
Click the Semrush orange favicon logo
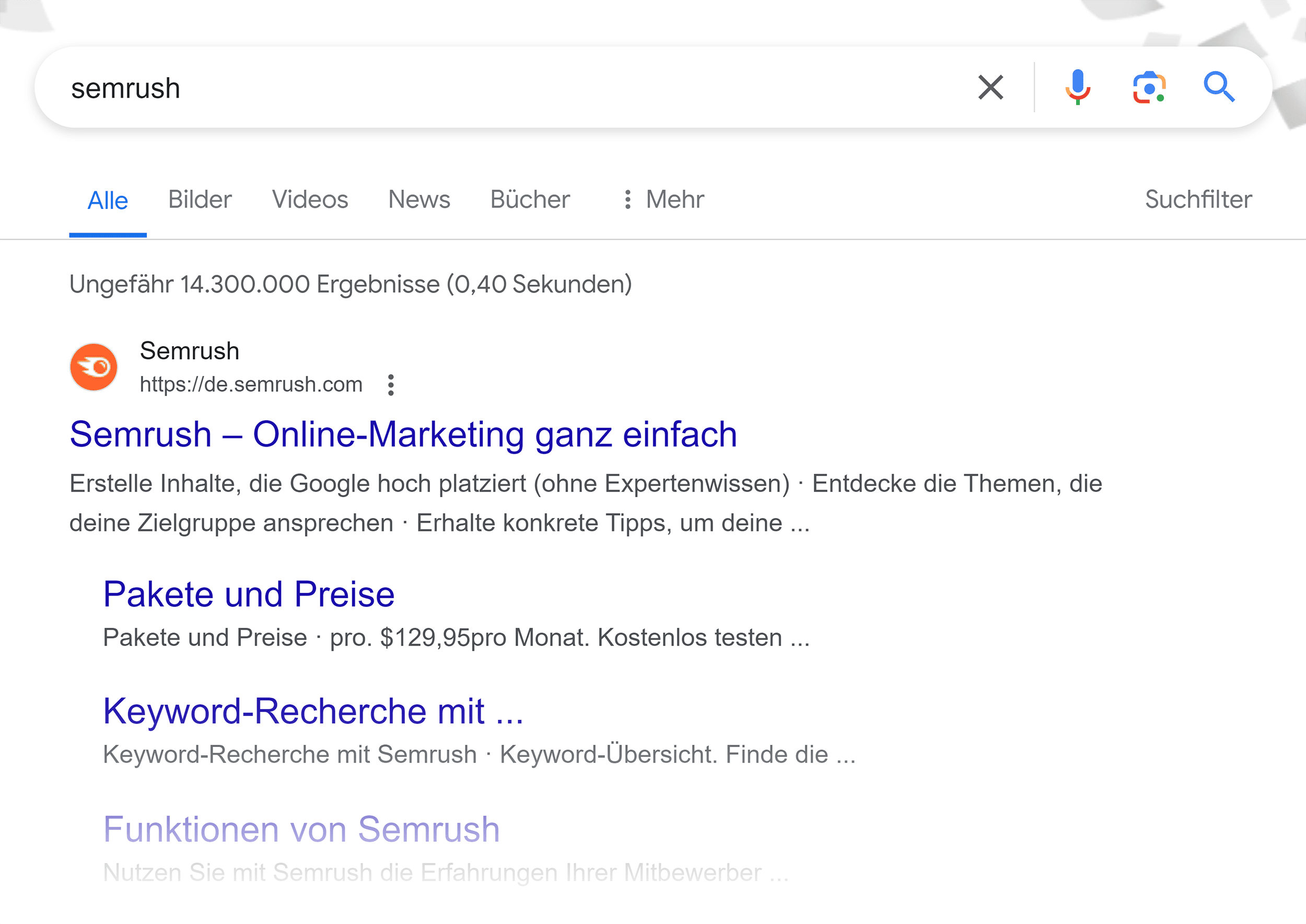94,367
